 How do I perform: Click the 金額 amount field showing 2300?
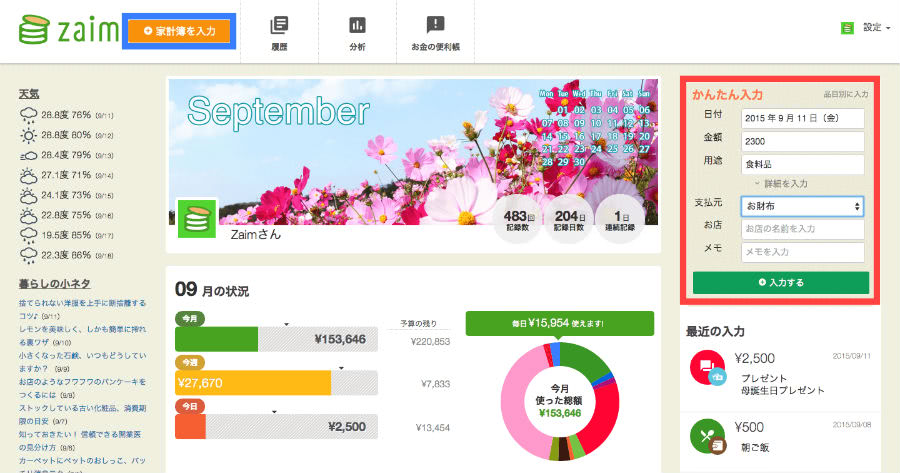[x=802, y=140]
